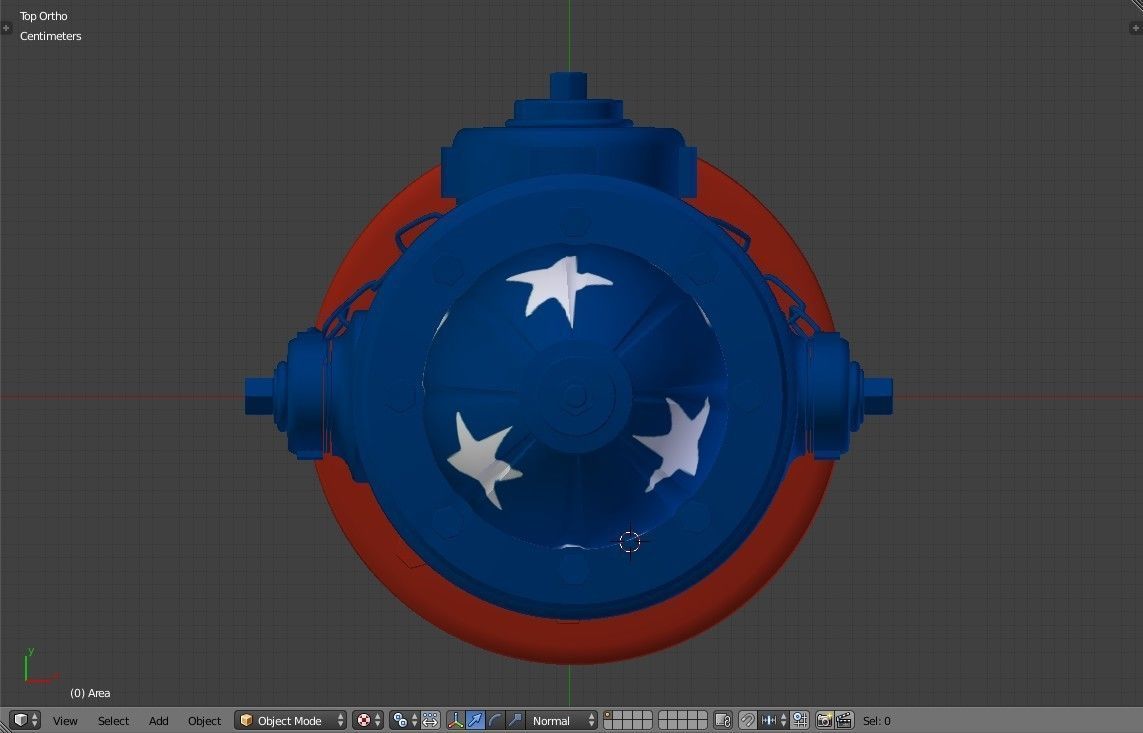The width and height of the screenshot is (1143, 733).
Task: Open the snap element type selector
Action: pos(773,721)
